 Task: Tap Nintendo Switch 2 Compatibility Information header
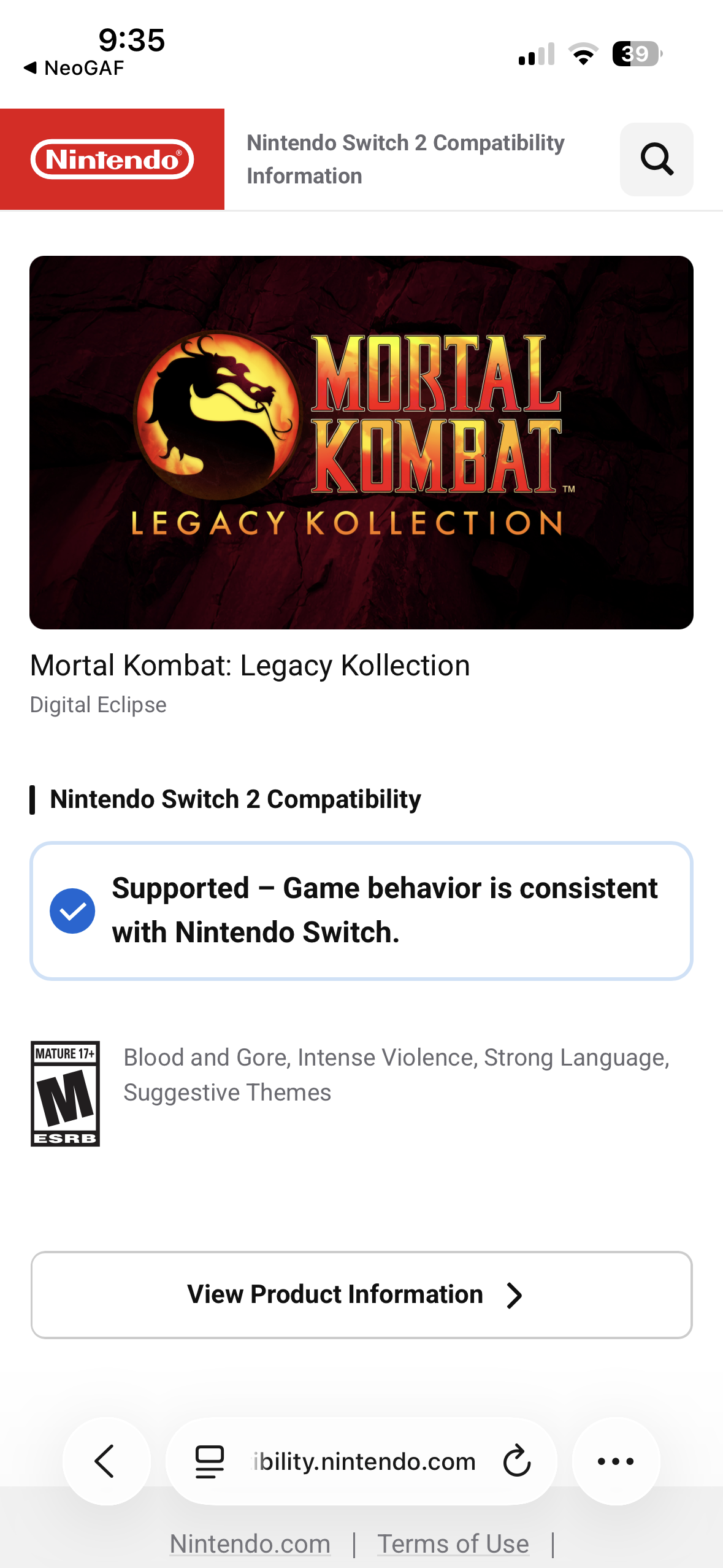pos(405,159)
